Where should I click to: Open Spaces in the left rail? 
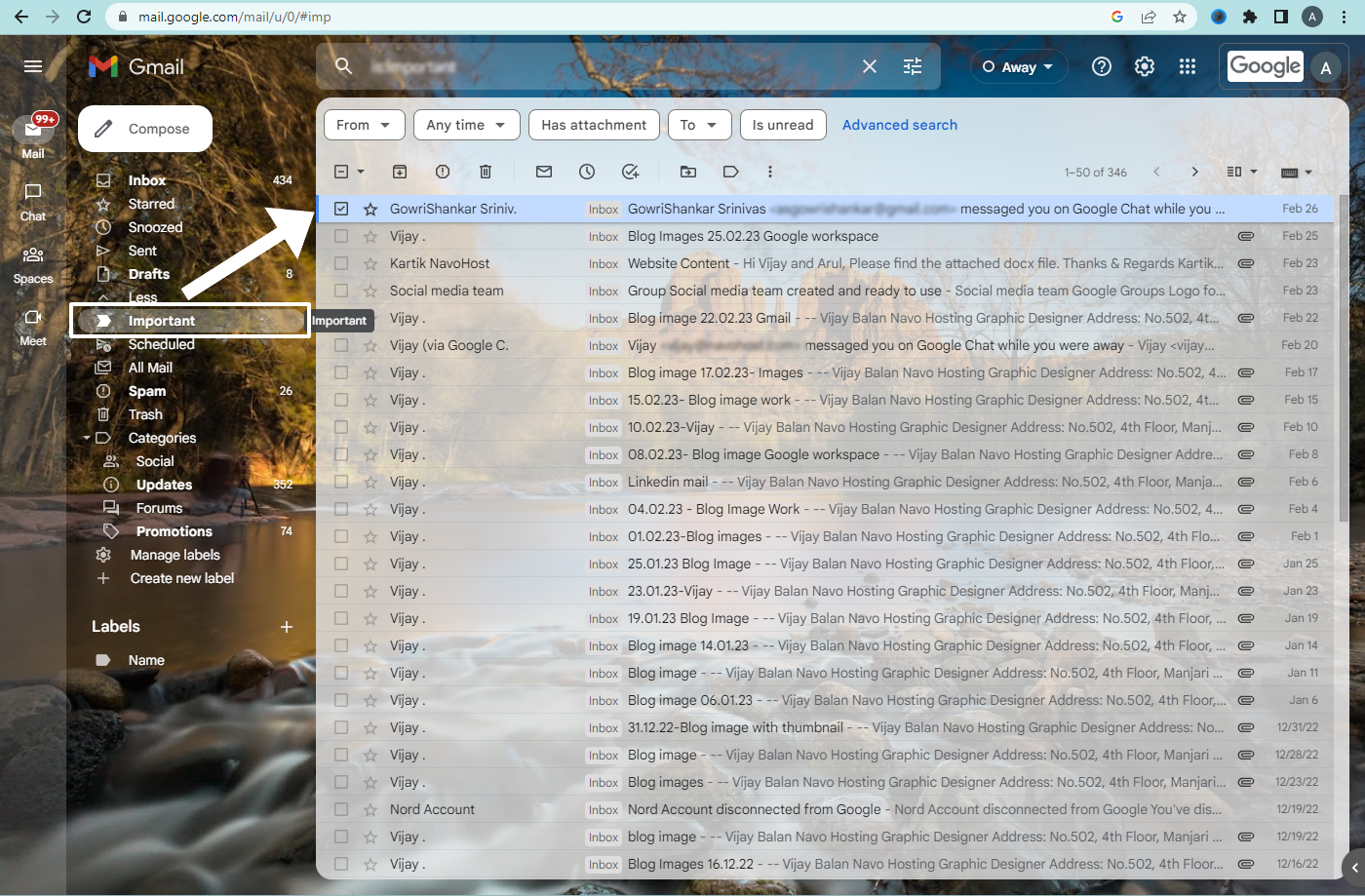pos(33,264)
